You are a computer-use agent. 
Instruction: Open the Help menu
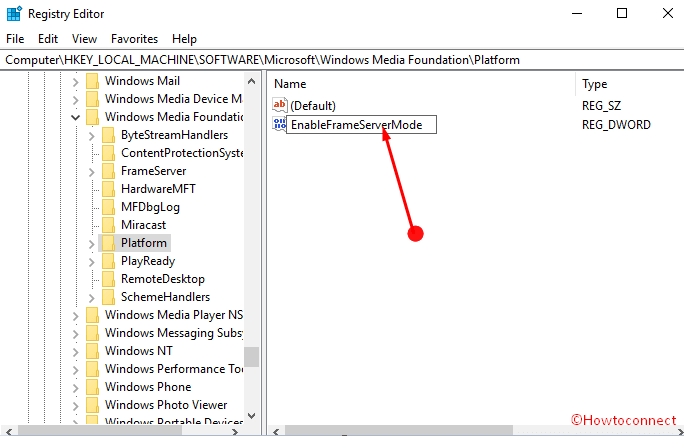184,39
